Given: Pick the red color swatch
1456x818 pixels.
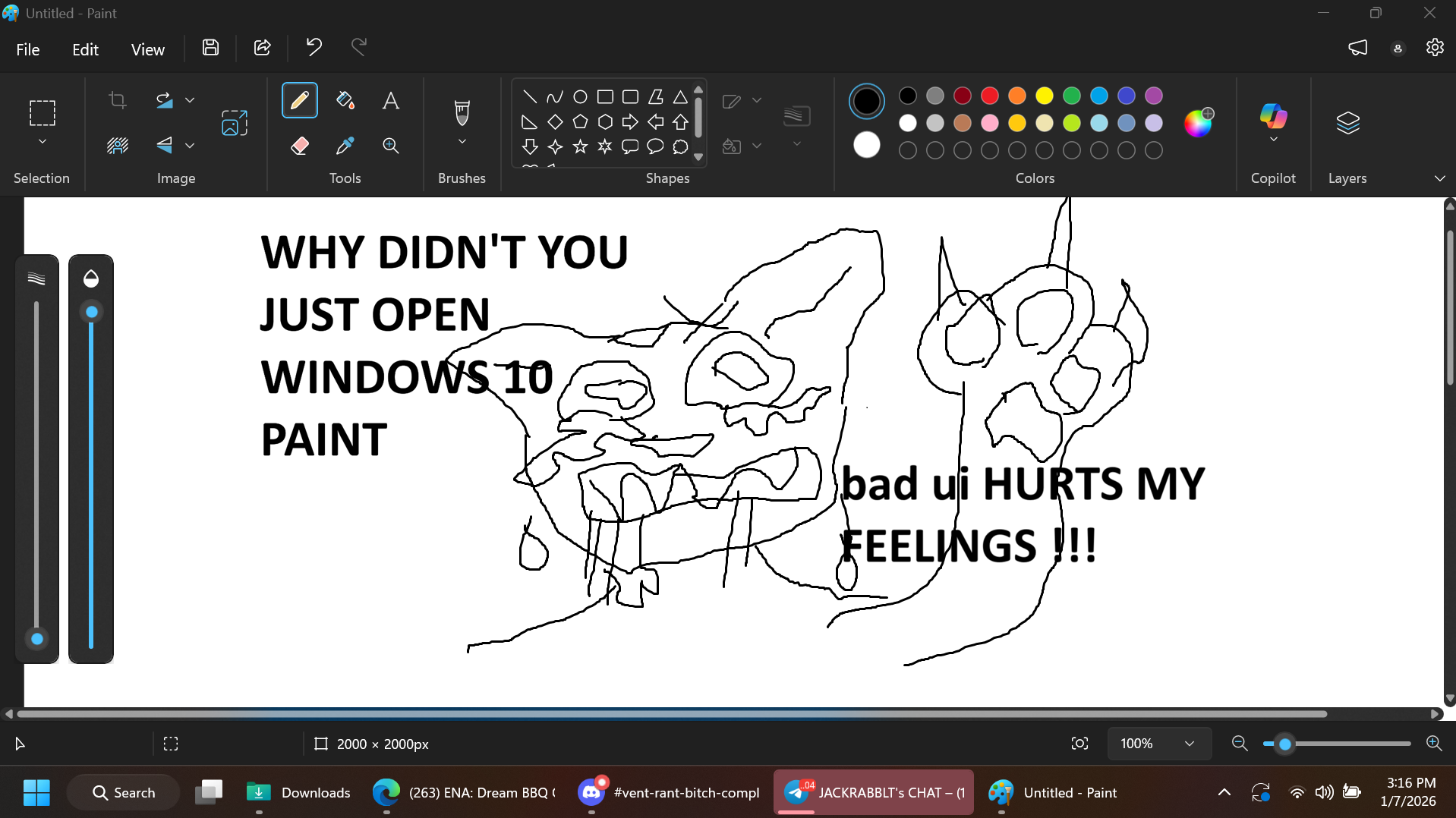Looking at the screenshot, I should pyautogui.click(x=989, y=96).
